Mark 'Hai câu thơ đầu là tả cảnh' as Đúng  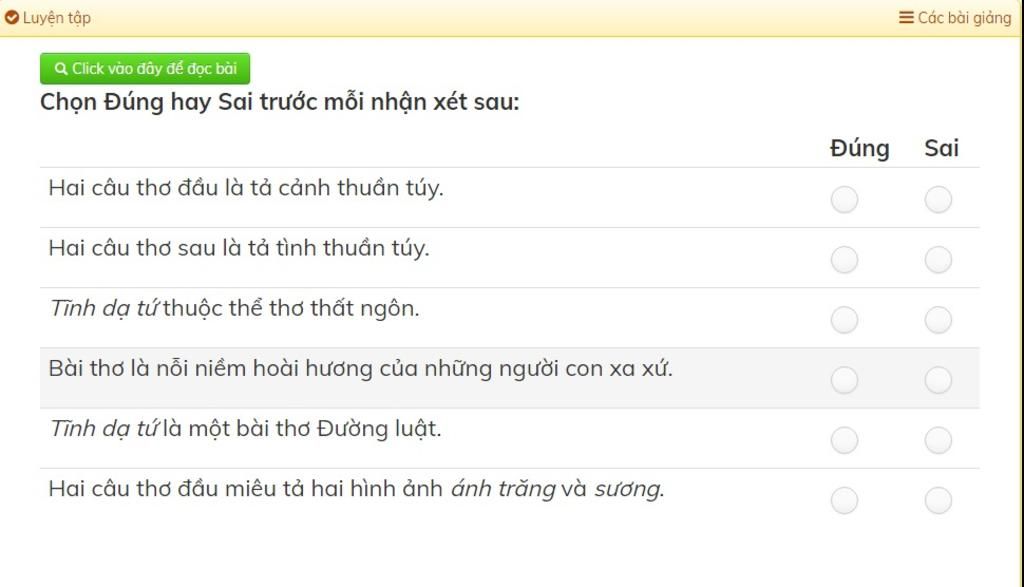[844, 200]
